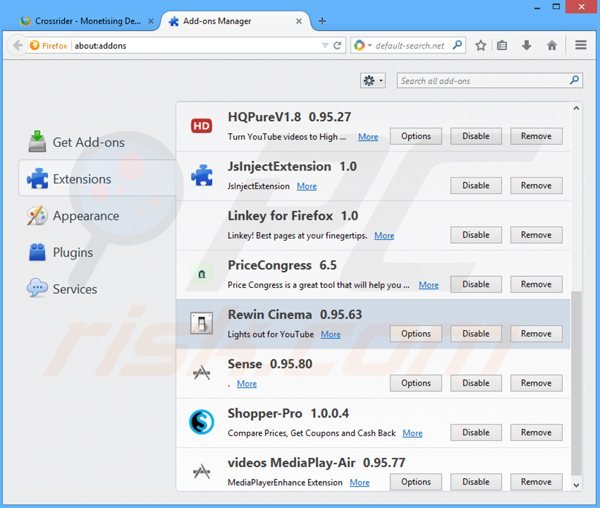Disable Shopper-Pro
Viewport: 600px width, 508px height.
tap(476, 432)
